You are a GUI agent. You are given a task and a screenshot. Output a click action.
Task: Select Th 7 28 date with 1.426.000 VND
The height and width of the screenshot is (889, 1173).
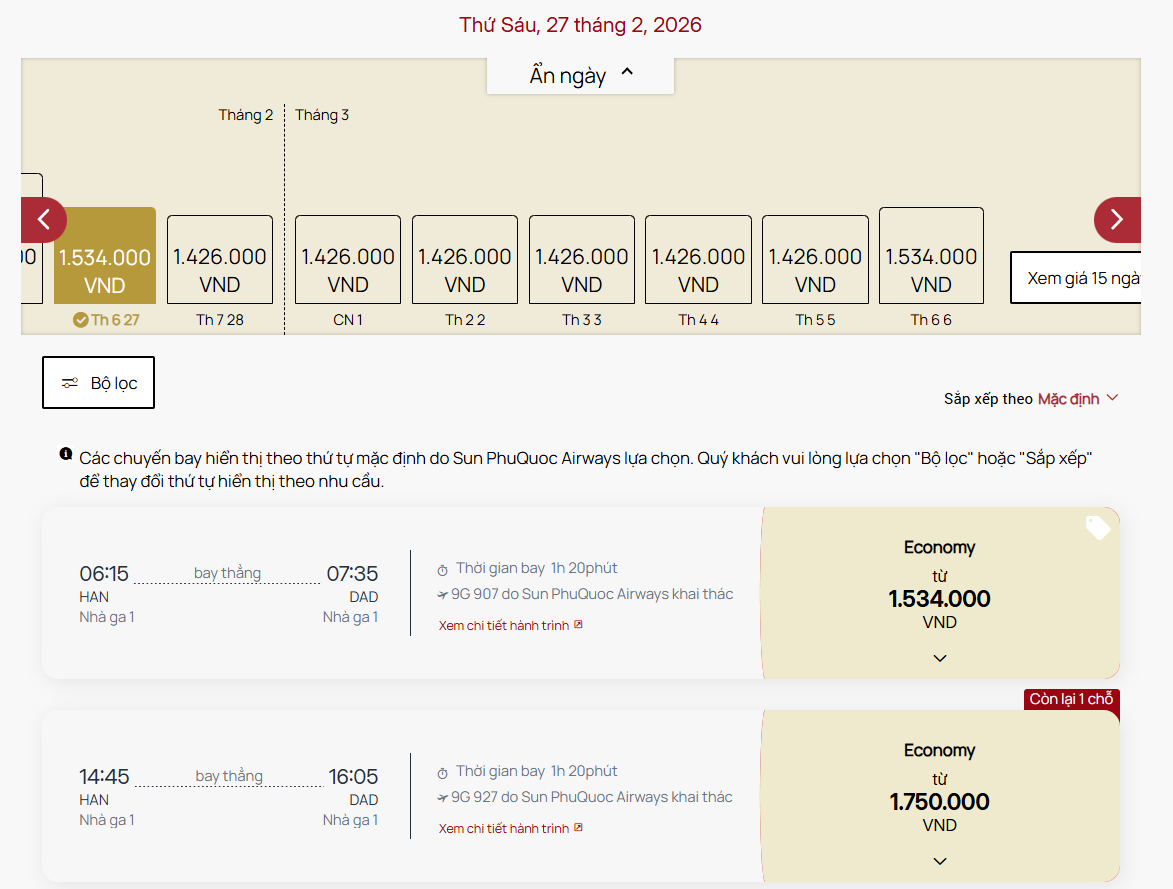coord(220,259)
